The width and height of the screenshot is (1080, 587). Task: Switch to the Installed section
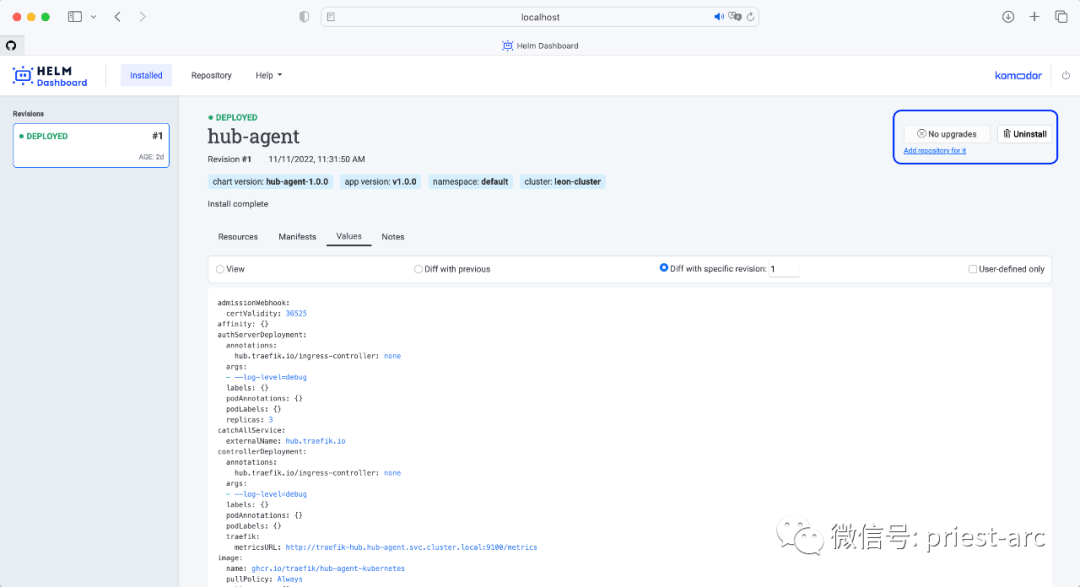(x=146, y=75)
